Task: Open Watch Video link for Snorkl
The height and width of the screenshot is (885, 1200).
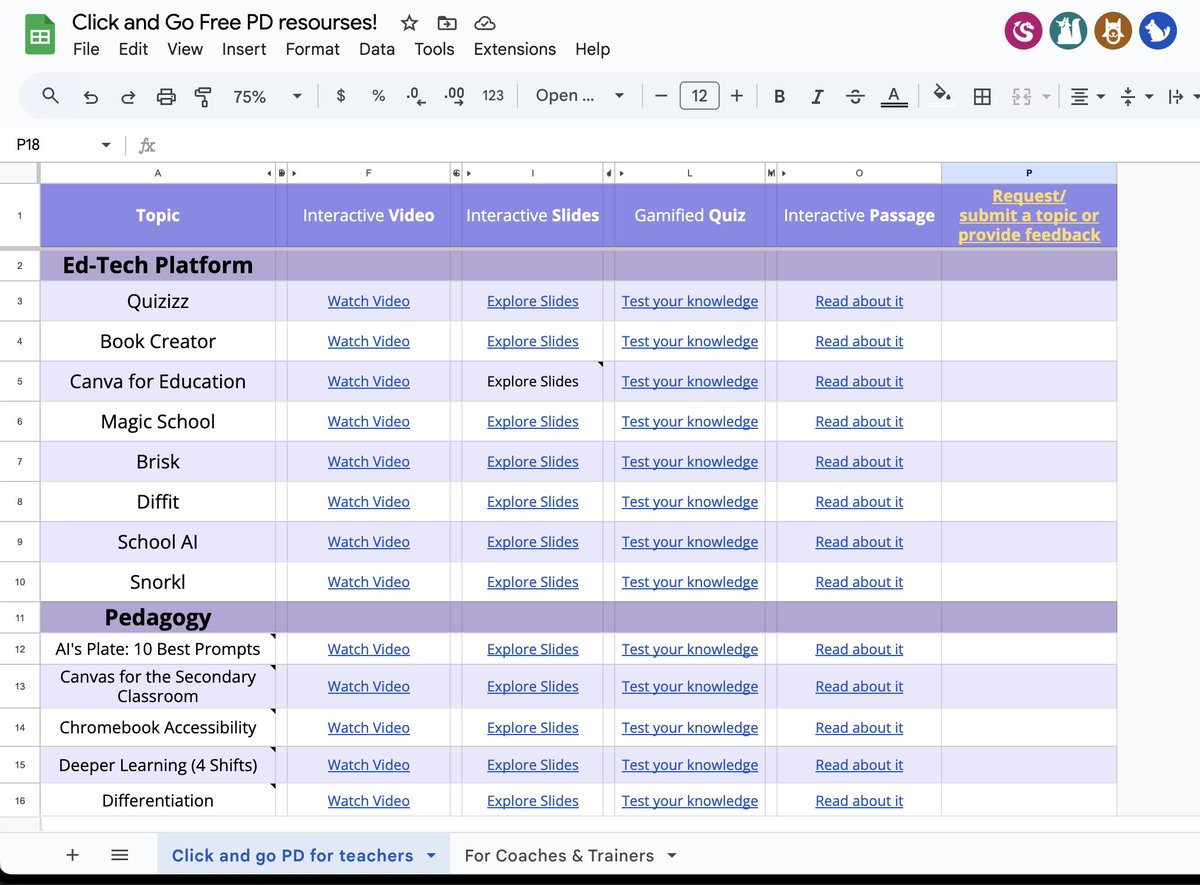Action: (x=368, y=581)
